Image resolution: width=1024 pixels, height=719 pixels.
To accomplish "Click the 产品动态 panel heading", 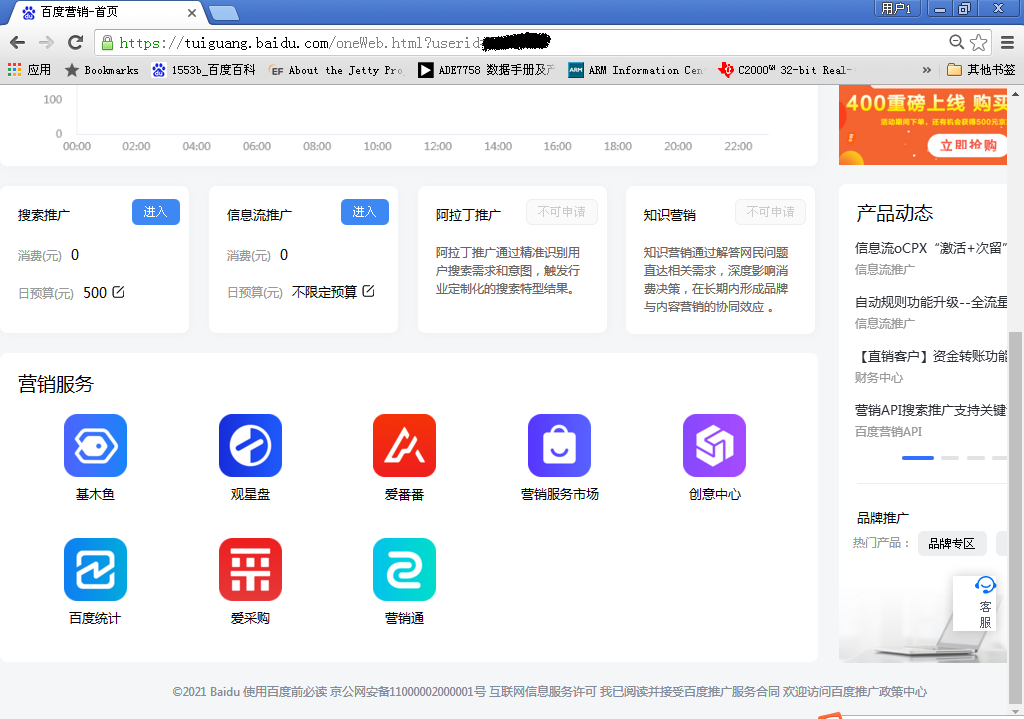I will tap(895, 213).
